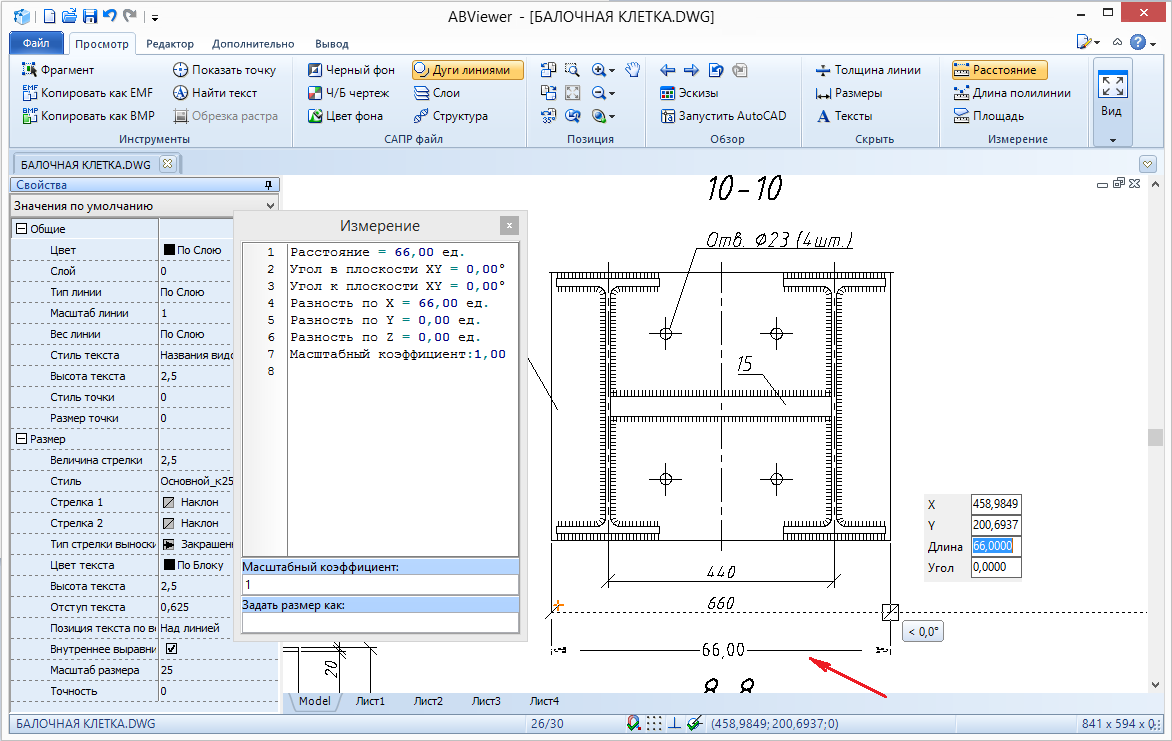Click the Слои layers icon
Image resolution: width=1172 pixels, height=741 pixels.
pyautogui.click(x=436, y=93)
